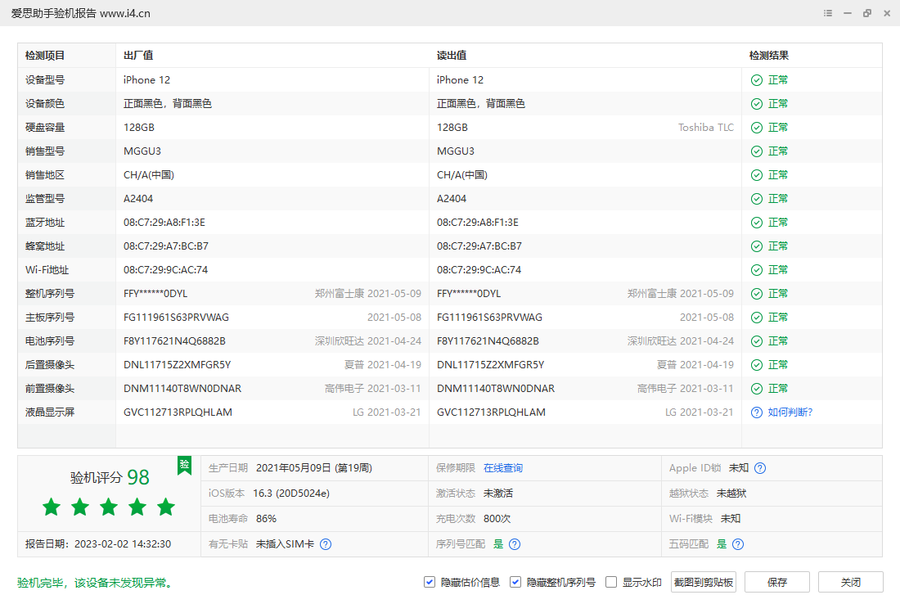This screenshot has width=900, height=613.
Task: Open the 在线查询 warranty link
Action: click(x=503, y=468)
